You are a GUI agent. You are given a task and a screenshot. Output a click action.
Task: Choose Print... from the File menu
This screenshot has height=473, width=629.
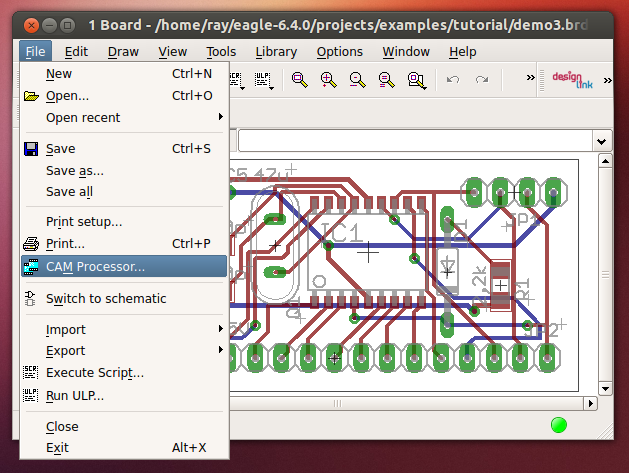(x=124, y=244)
